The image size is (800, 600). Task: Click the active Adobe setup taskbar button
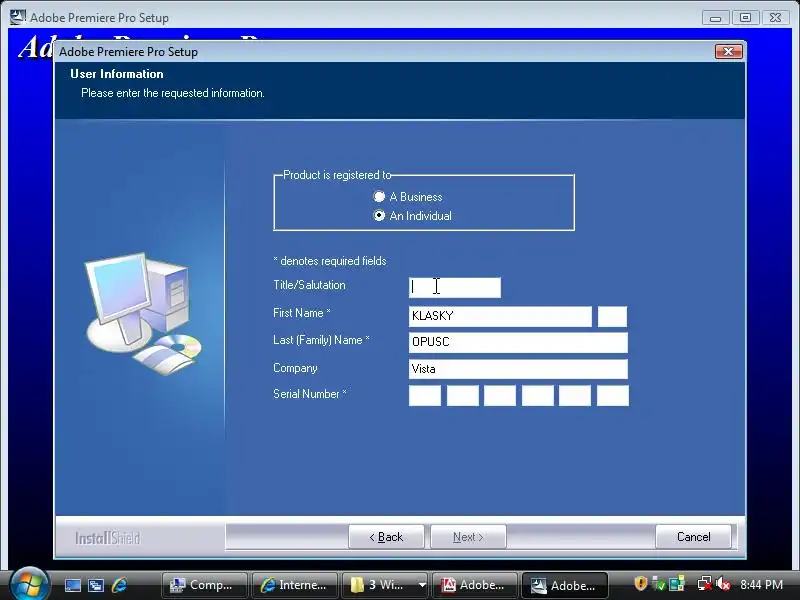[x=565, y=585]
